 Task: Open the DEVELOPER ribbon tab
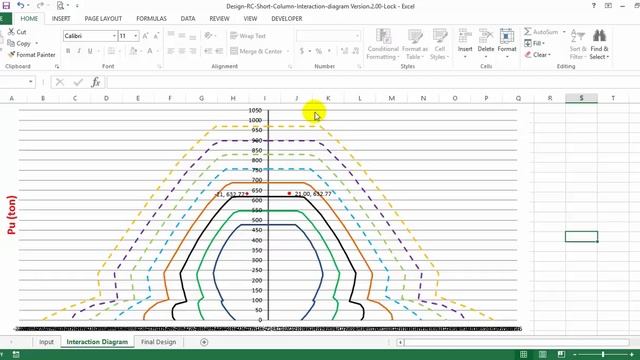click(287, 19)
